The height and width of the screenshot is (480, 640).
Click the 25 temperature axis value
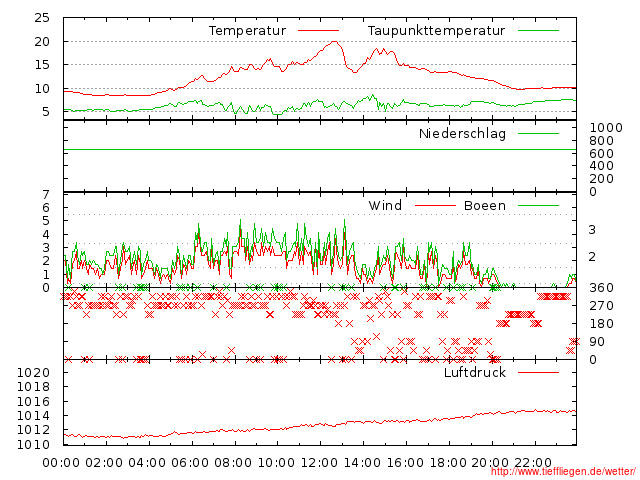point(42,18)
